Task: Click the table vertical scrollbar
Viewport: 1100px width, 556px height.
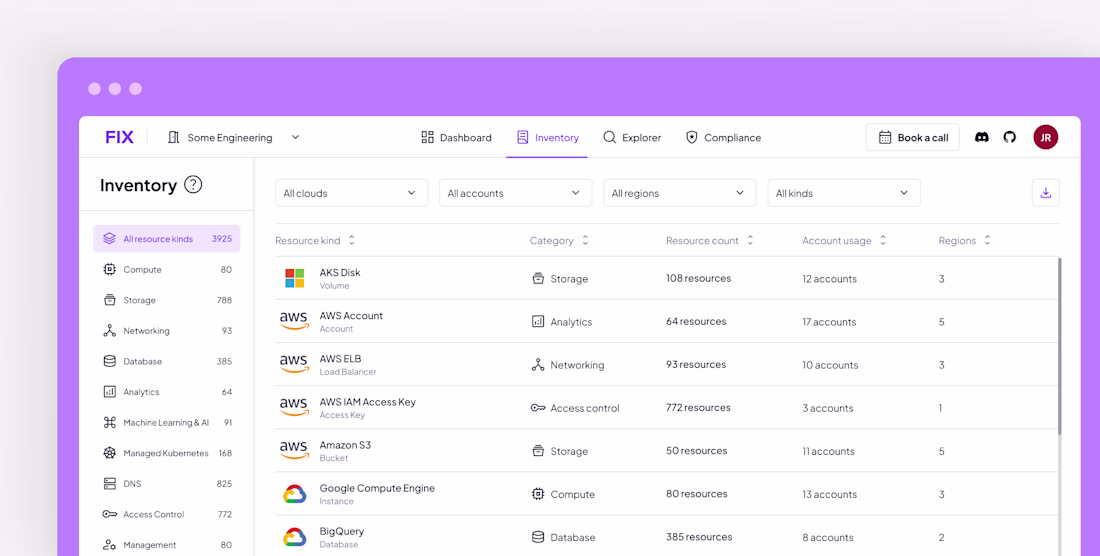Action: click(1059, 346)
